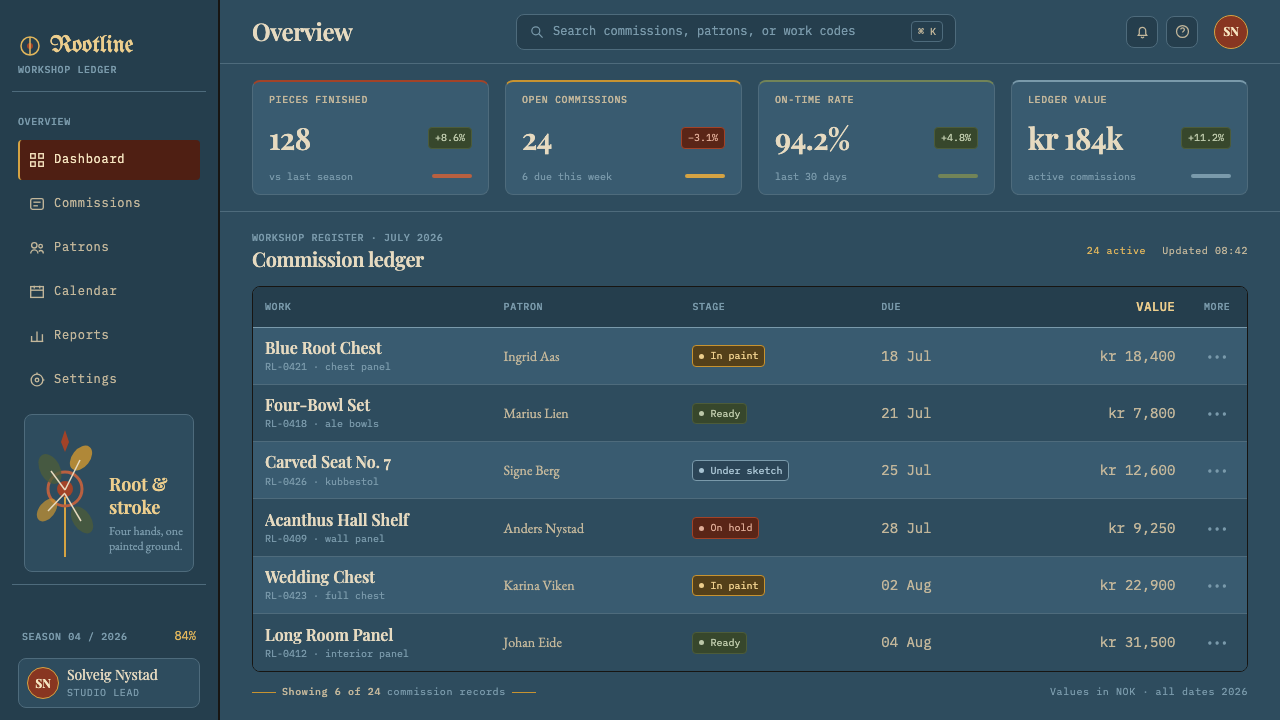Click the In paint badge for Wedding Chest
The height and width of the screenshot is (720, 1280).
pos(728,586)
